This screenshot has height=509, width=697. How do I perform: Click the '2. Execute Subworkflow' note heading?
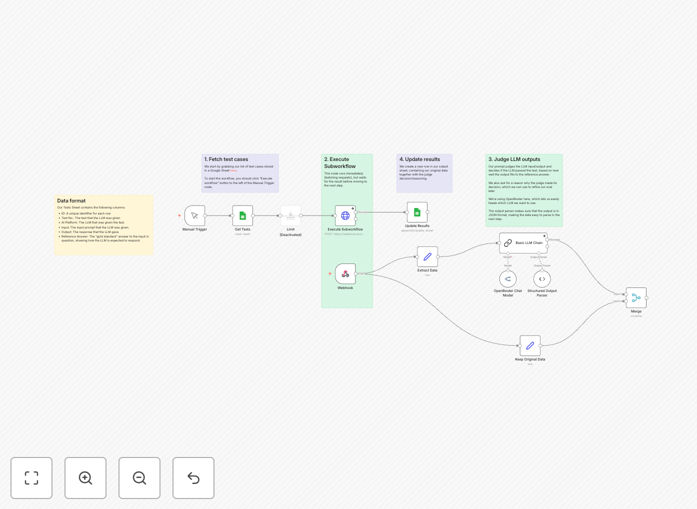point(340,163)
